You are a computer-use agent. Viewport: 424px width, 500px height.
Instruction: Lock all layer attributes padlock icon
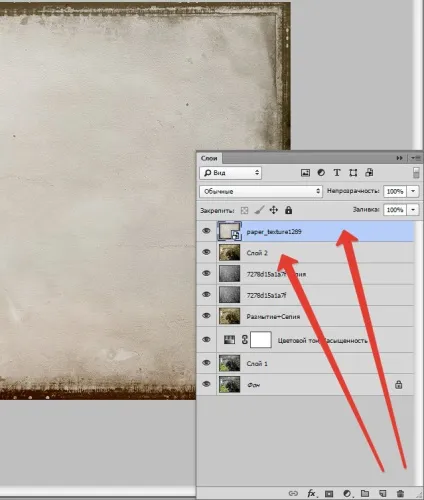(x=289, y=210)
